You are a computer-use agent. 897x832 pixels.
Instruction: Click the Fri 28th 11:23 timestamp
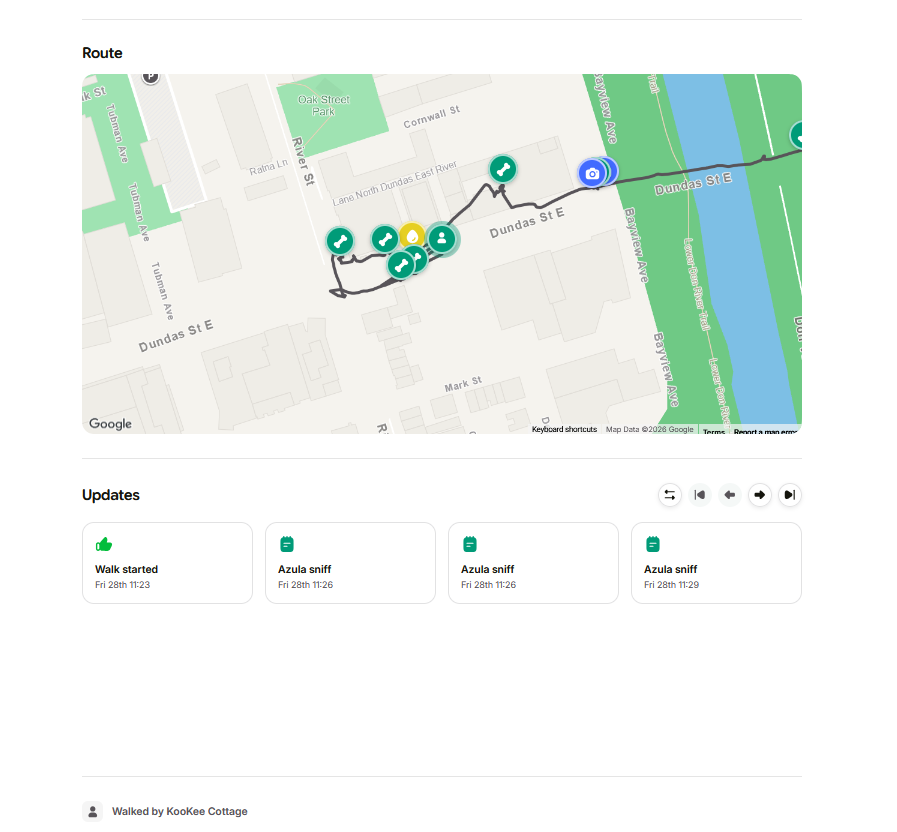click(x=122, y=585)
